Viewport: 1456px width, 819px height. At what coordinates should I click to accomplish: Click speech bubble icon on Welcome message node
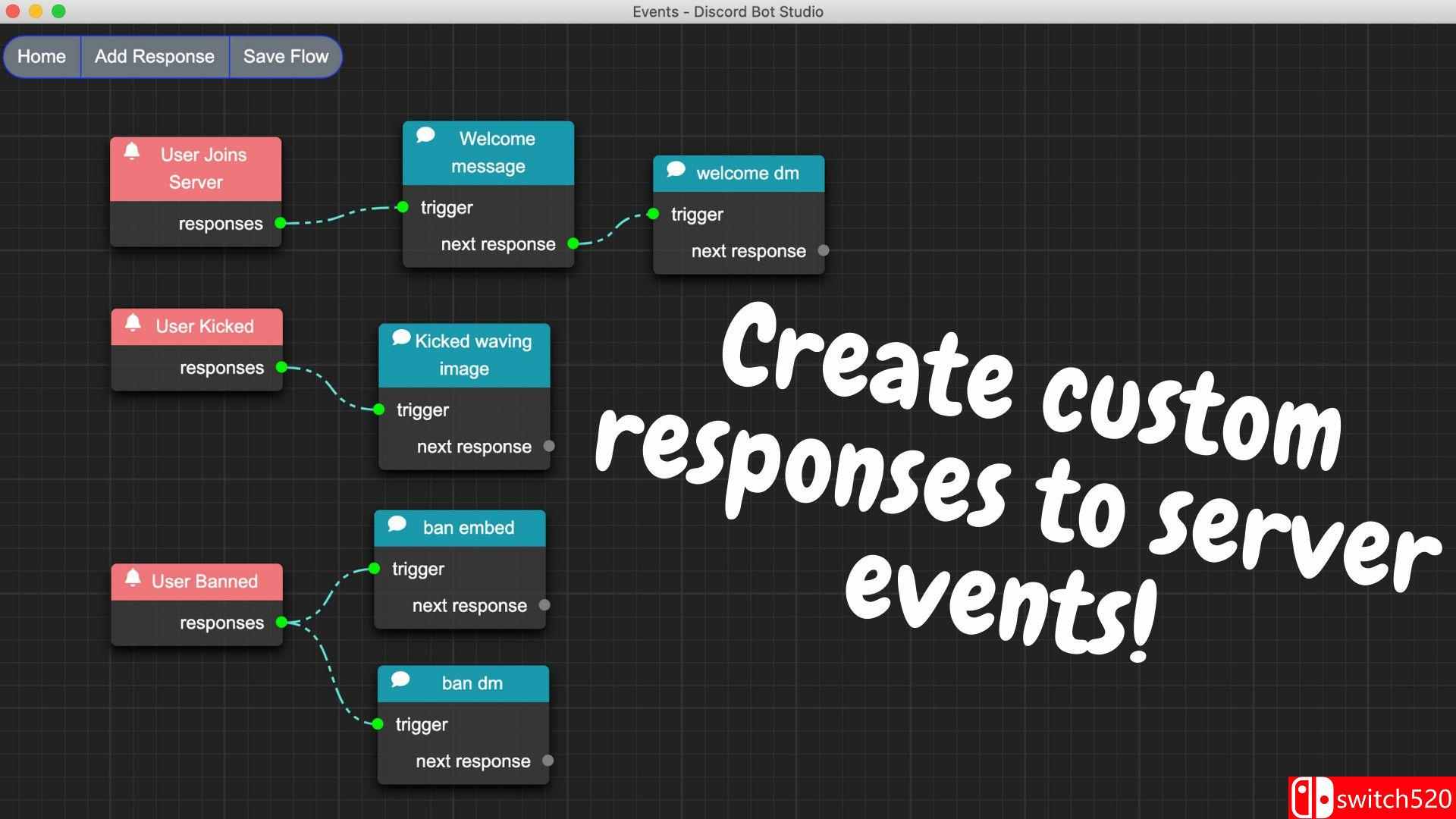click(425, 135)
